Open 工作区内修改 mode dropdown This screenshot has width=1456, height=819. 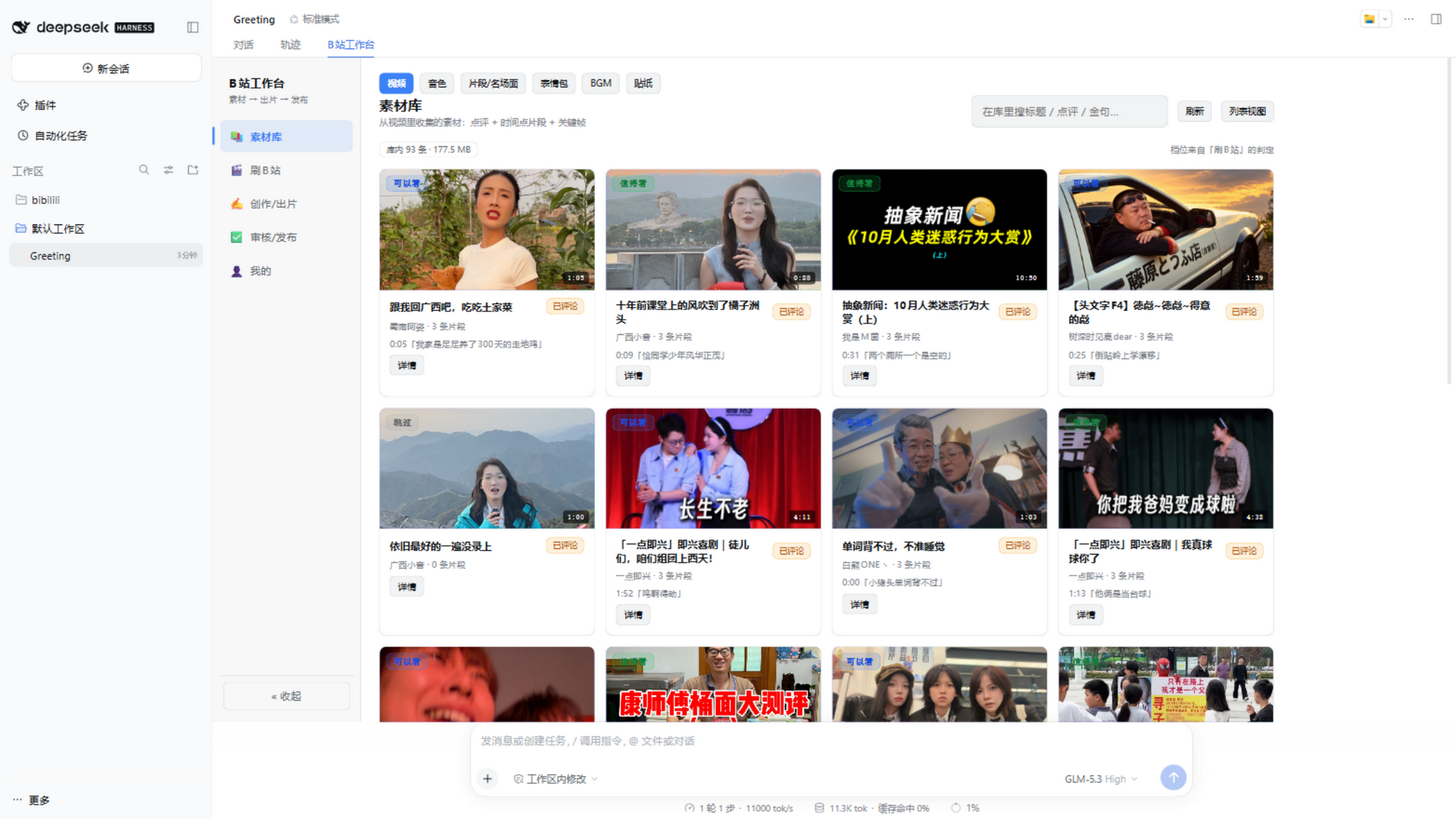556,779
